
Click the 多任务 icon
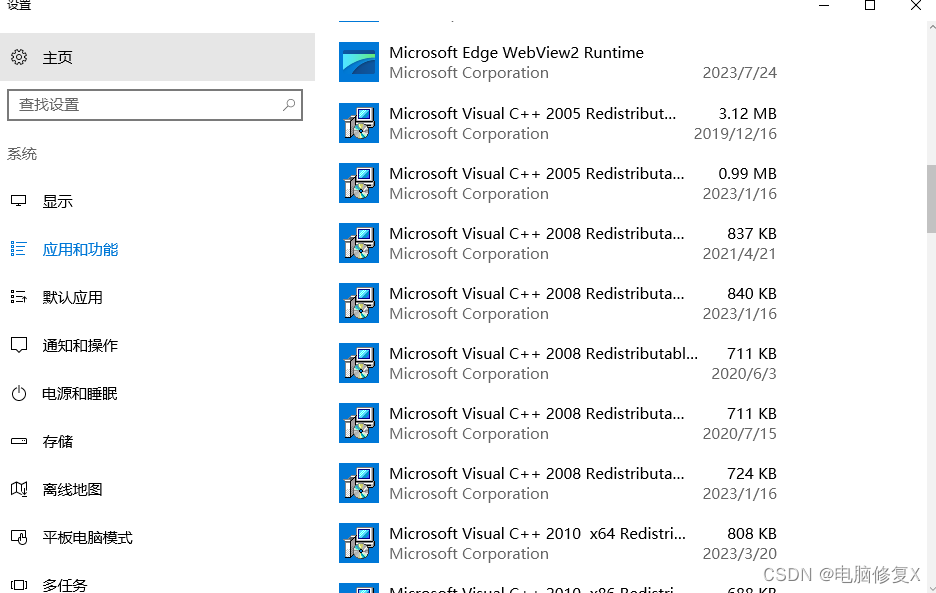tap(19, 585)
